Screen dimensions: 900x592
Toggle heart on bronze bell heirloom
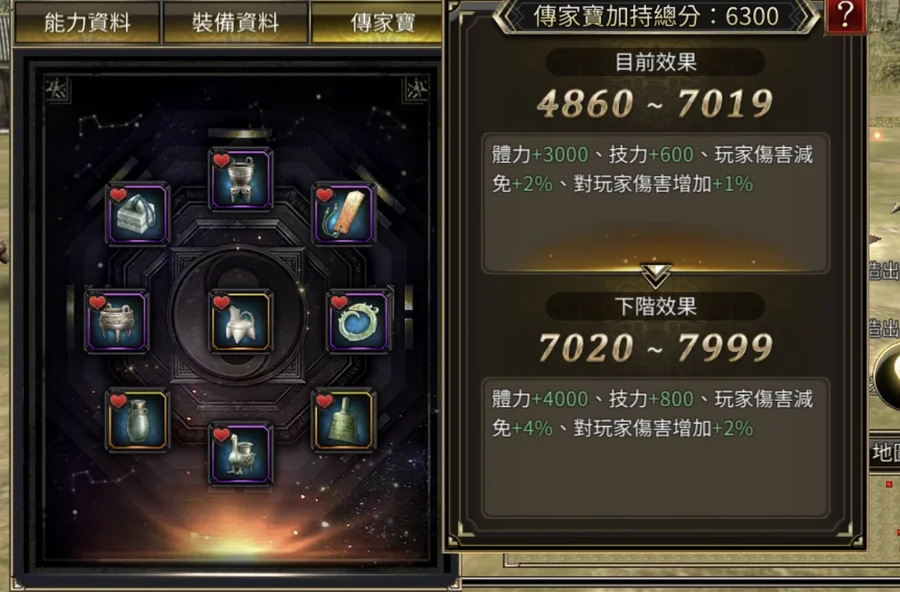(324, 401)
